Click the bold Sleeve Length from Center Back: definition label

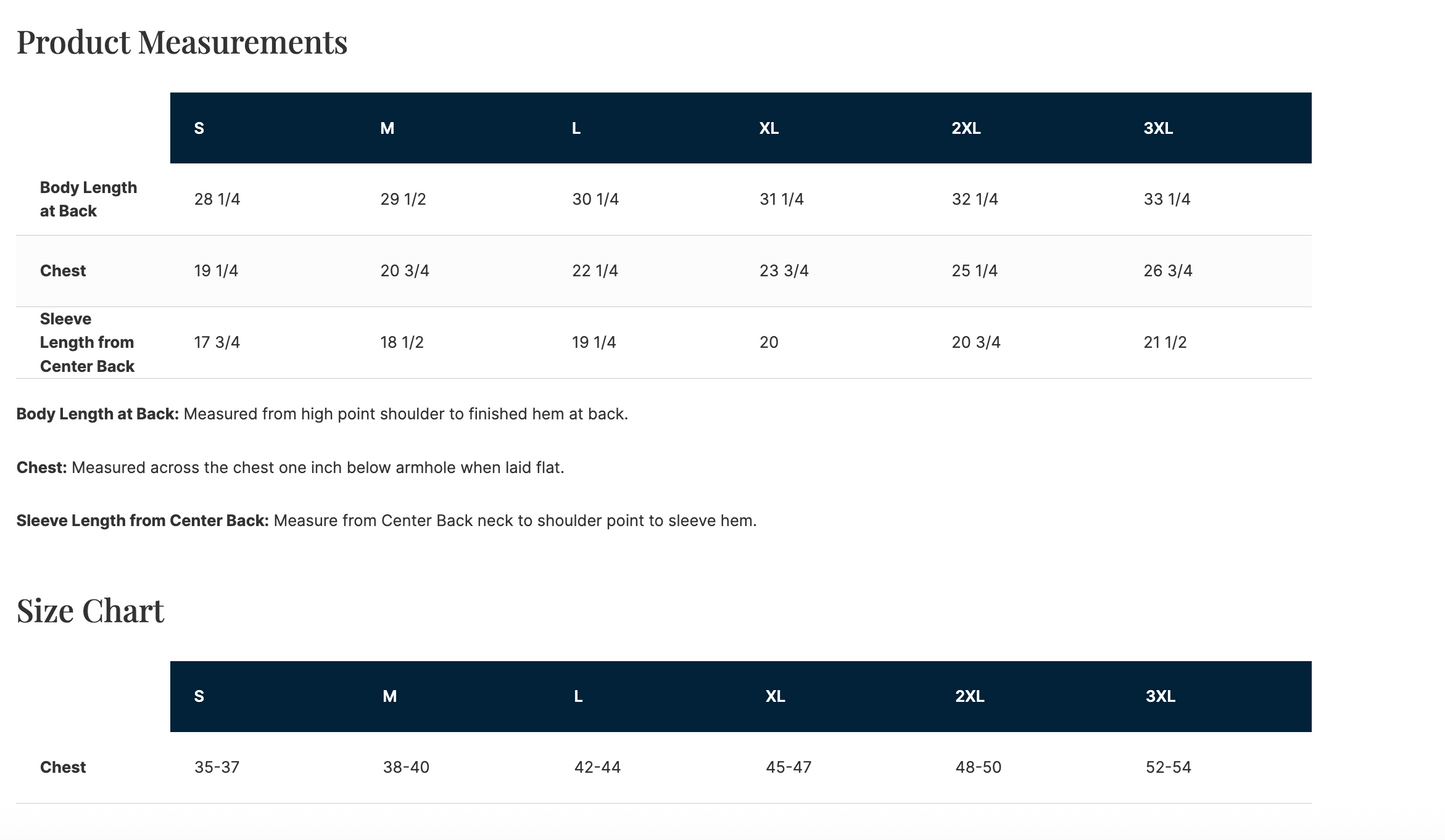tap(142, 520)
